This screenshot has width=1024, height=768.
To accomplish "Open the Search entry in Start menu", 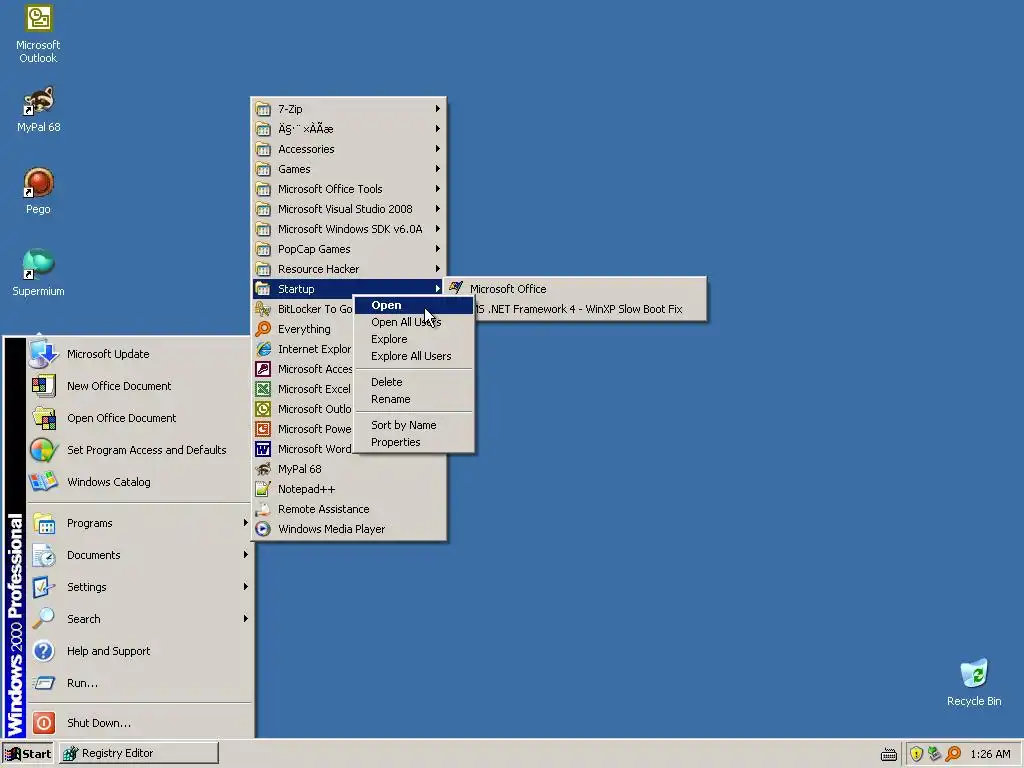I will click(x=140, y=619).
